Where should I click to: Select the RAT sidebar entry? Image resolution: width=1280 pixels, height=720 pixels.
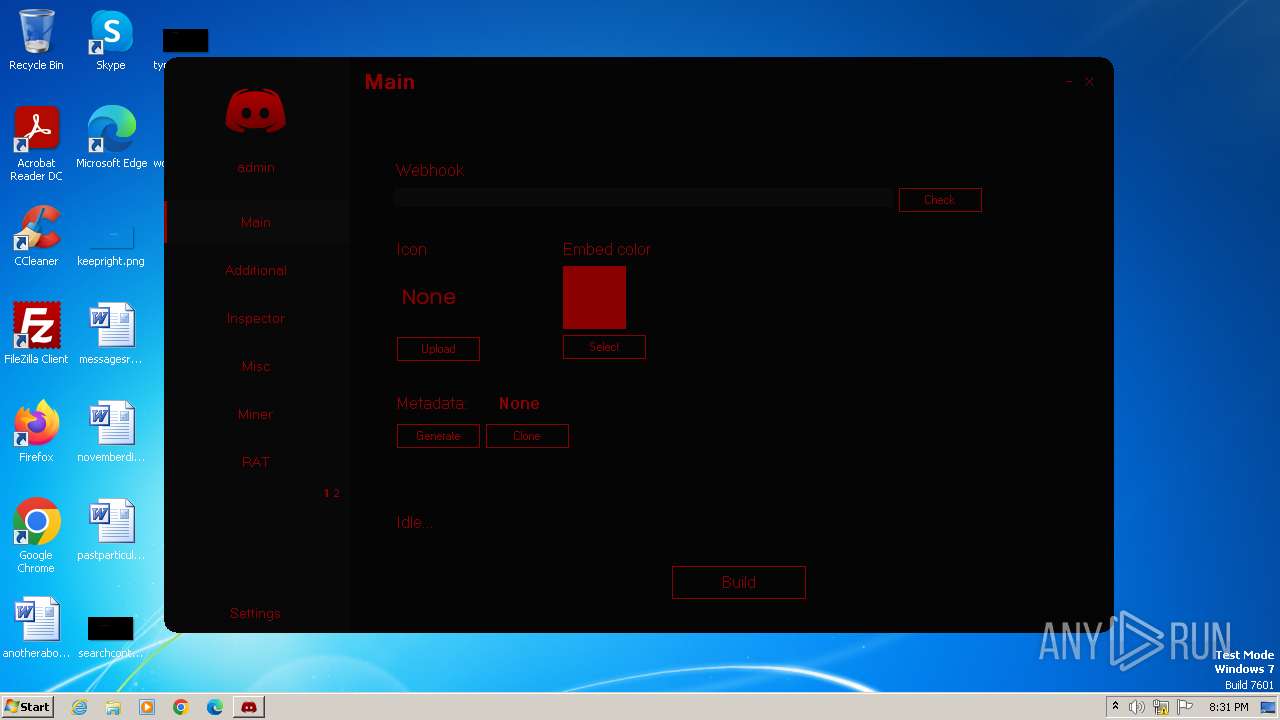tap(256, 462)
